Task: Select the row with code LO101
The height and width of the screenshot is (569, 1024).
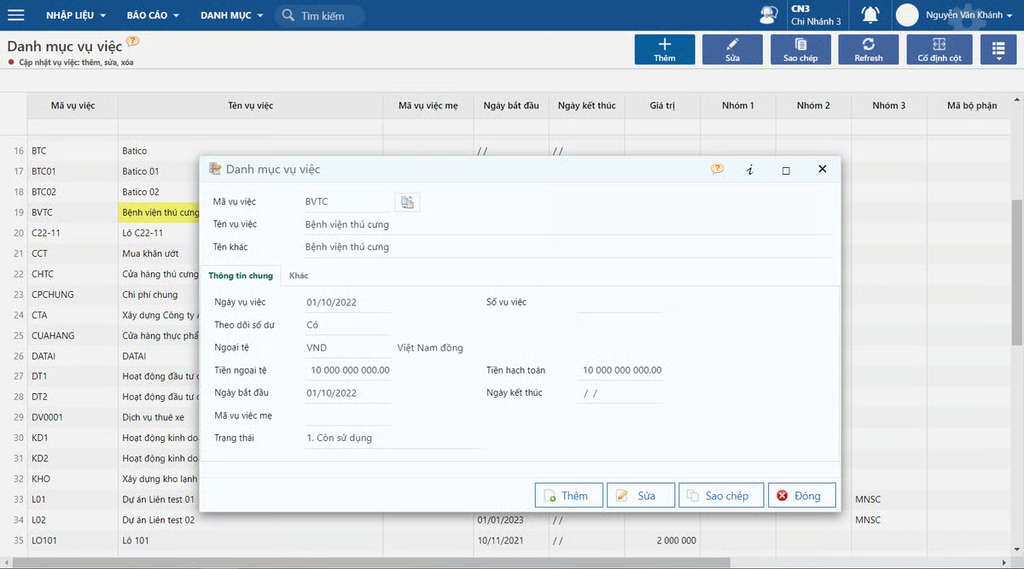Action: point(44,541)
